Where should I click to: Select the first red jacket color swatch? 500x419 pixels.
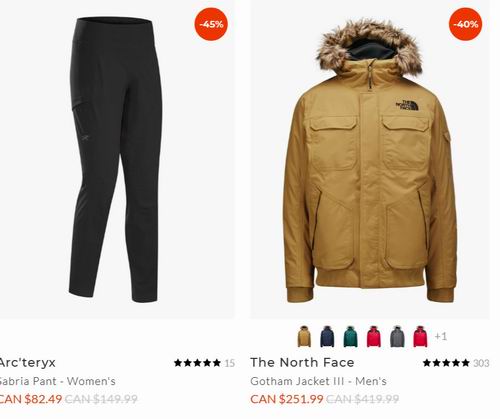tap(374, 336)
